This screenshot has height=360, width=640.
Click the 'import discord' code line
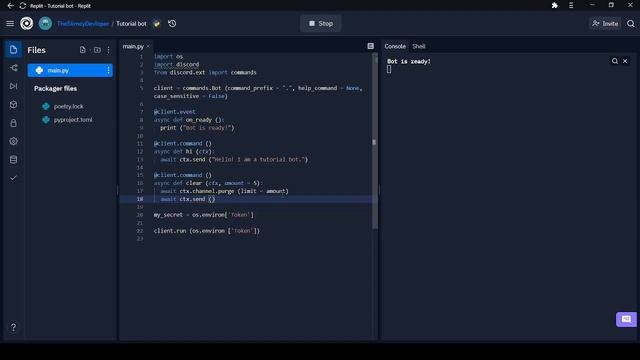coord(176,64)
